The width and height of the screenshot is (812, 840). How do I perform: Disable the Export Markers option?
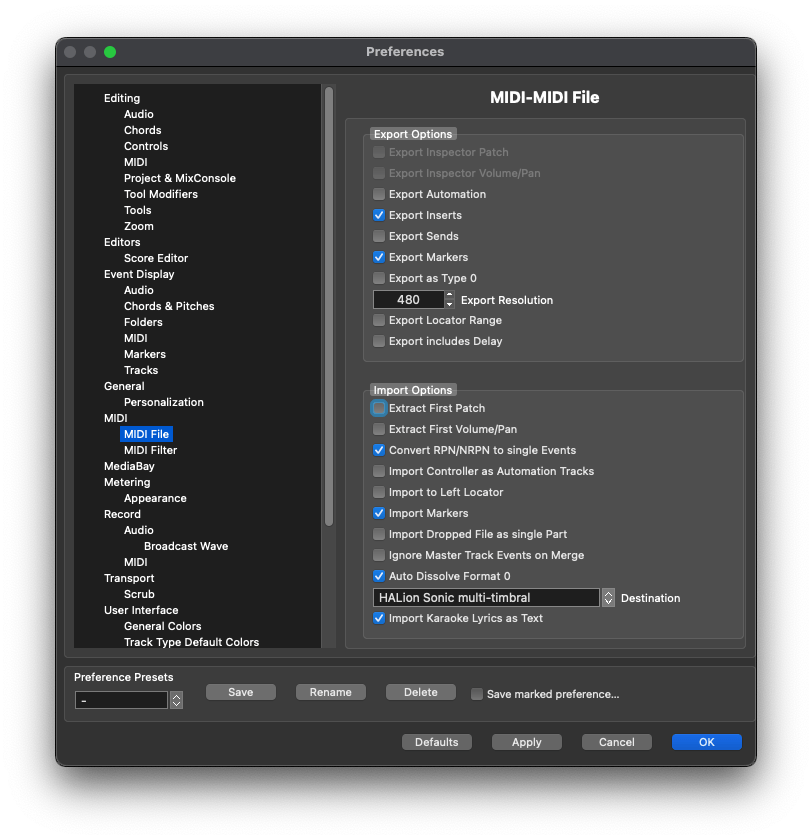[379, 257]
